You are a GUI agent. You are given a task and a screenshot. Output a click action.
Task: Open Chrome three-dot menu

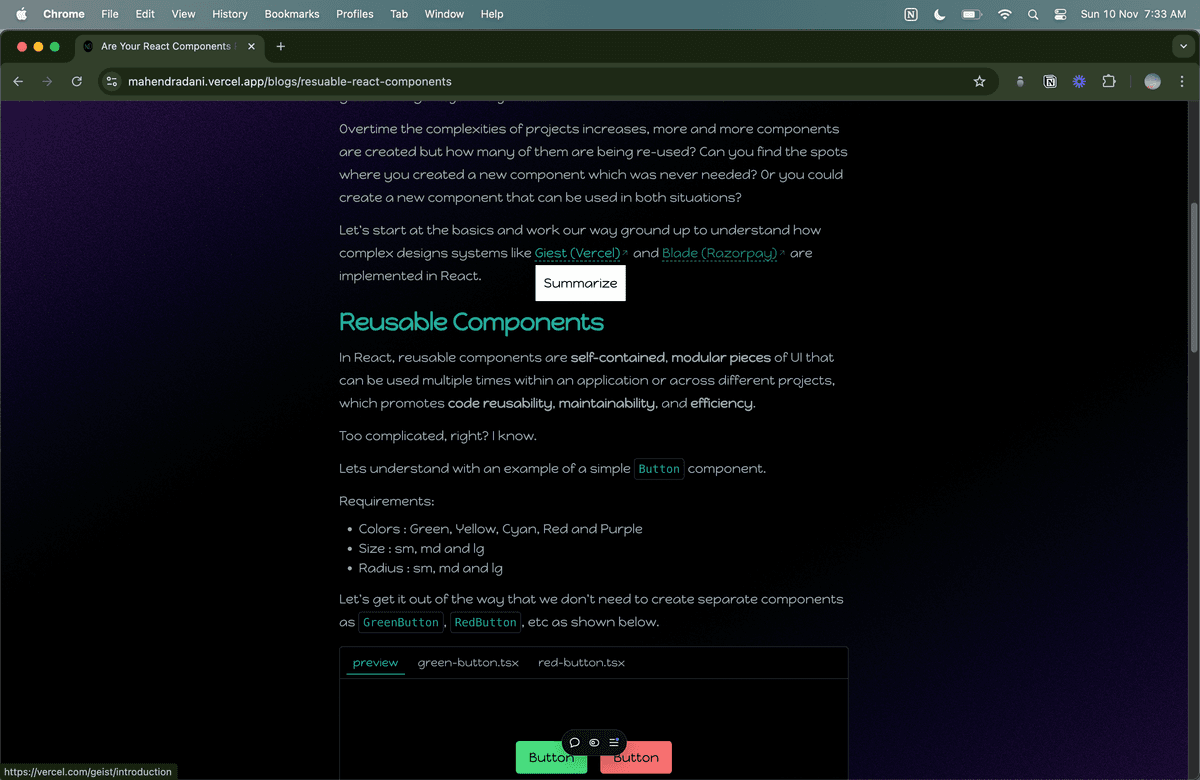[1182, 82]
